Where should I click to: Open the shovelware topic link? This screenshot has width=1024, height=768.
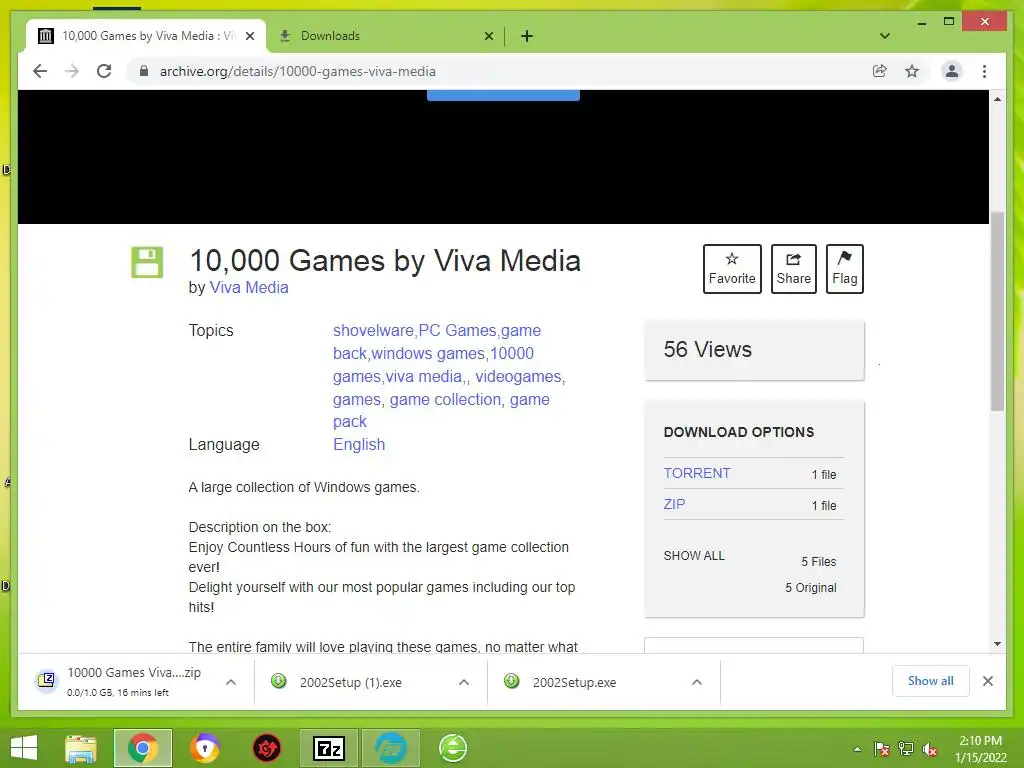[373, 330]
